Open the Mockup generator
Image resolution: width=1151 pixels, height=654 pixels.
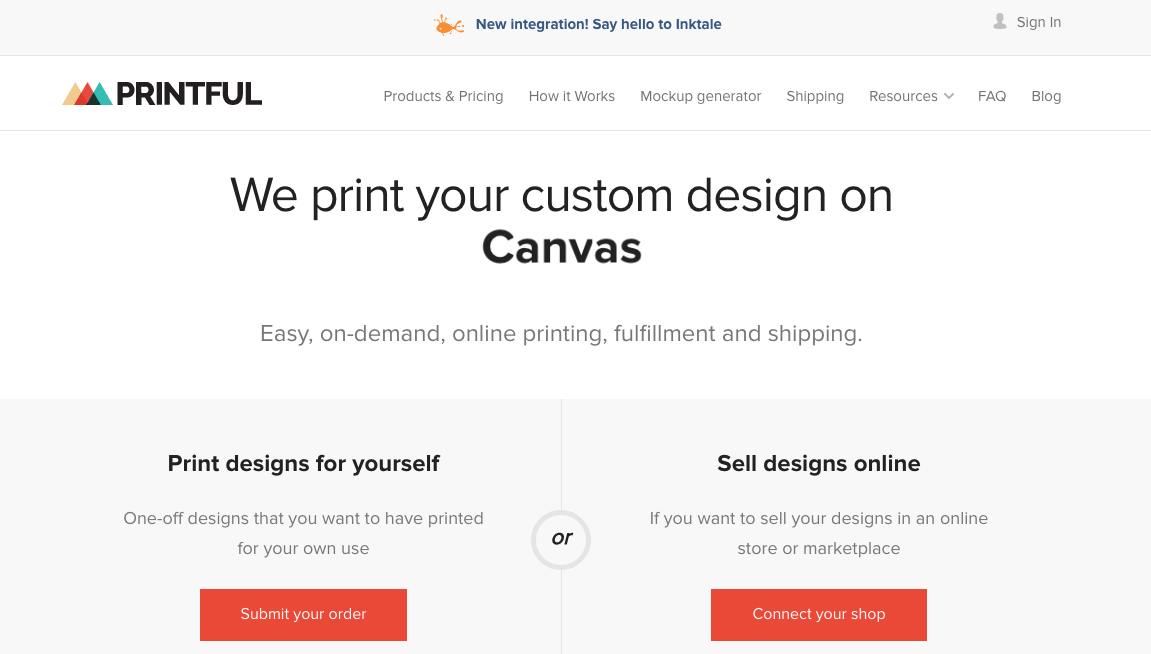click(x=700, y=96)
